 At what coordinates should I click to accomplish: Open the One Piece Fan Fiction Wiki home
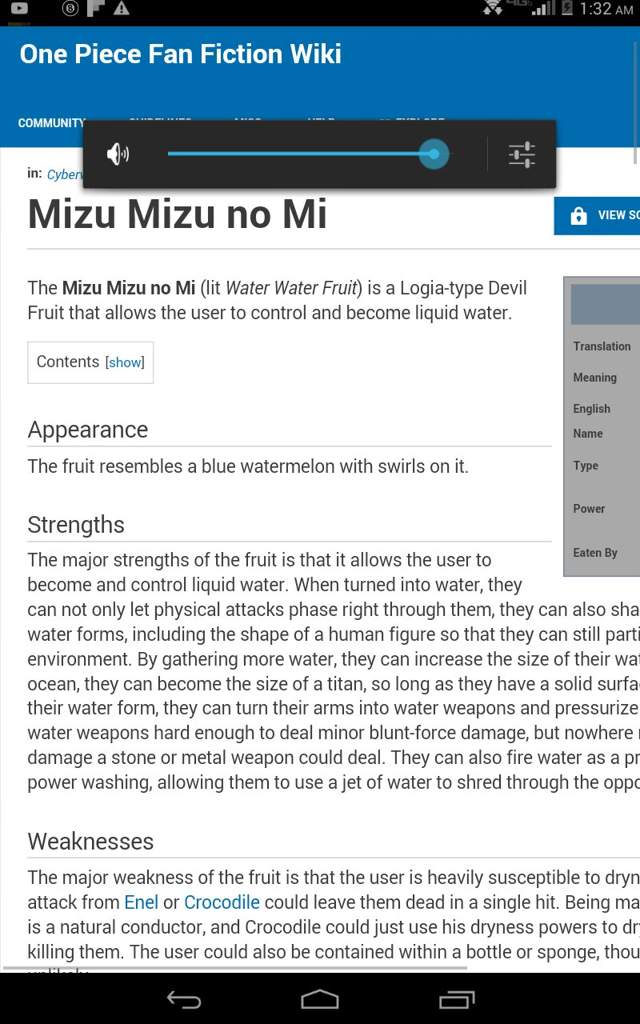pyautogui.click(x=180, y=54)
